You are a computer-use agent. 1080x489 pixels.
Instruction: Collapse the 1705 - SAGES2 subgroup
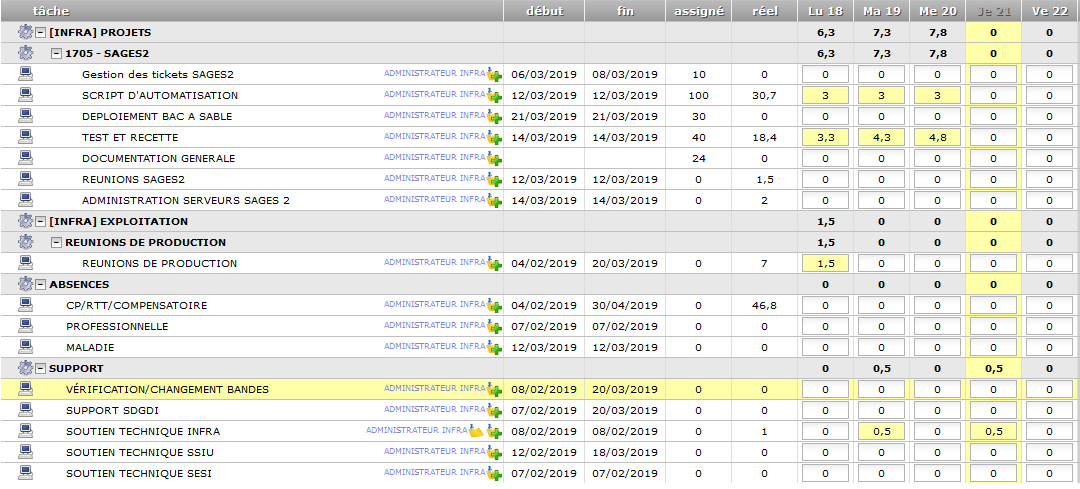56,53
